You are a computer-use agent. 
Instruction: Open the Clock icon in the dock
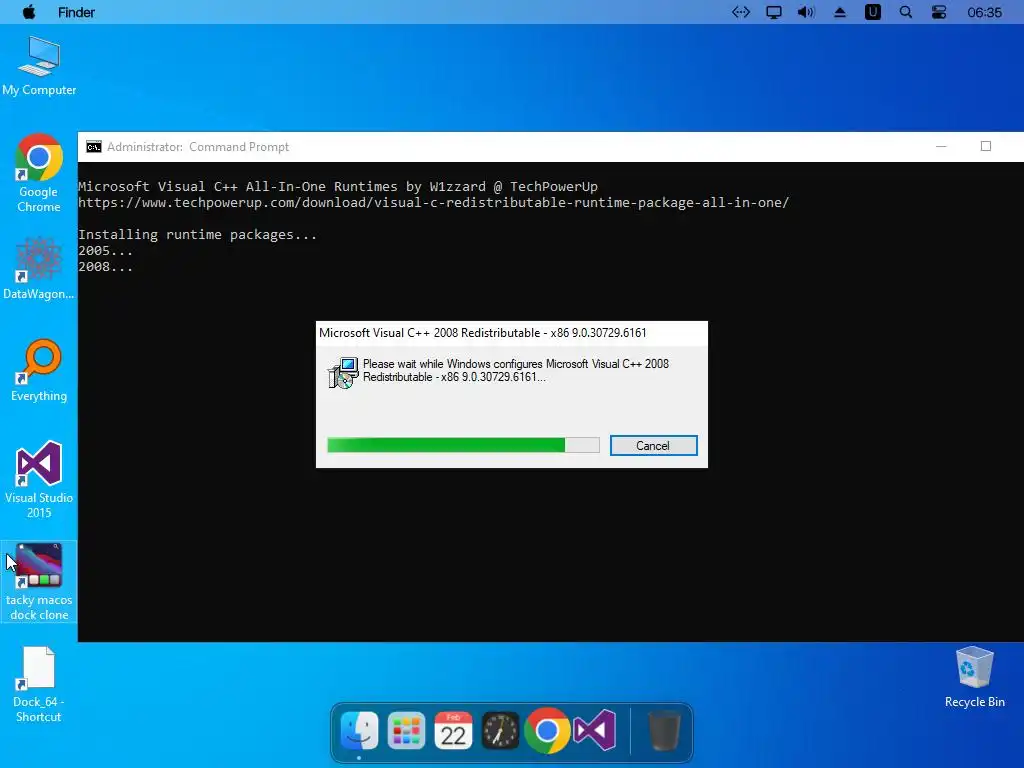click(500, 731)
